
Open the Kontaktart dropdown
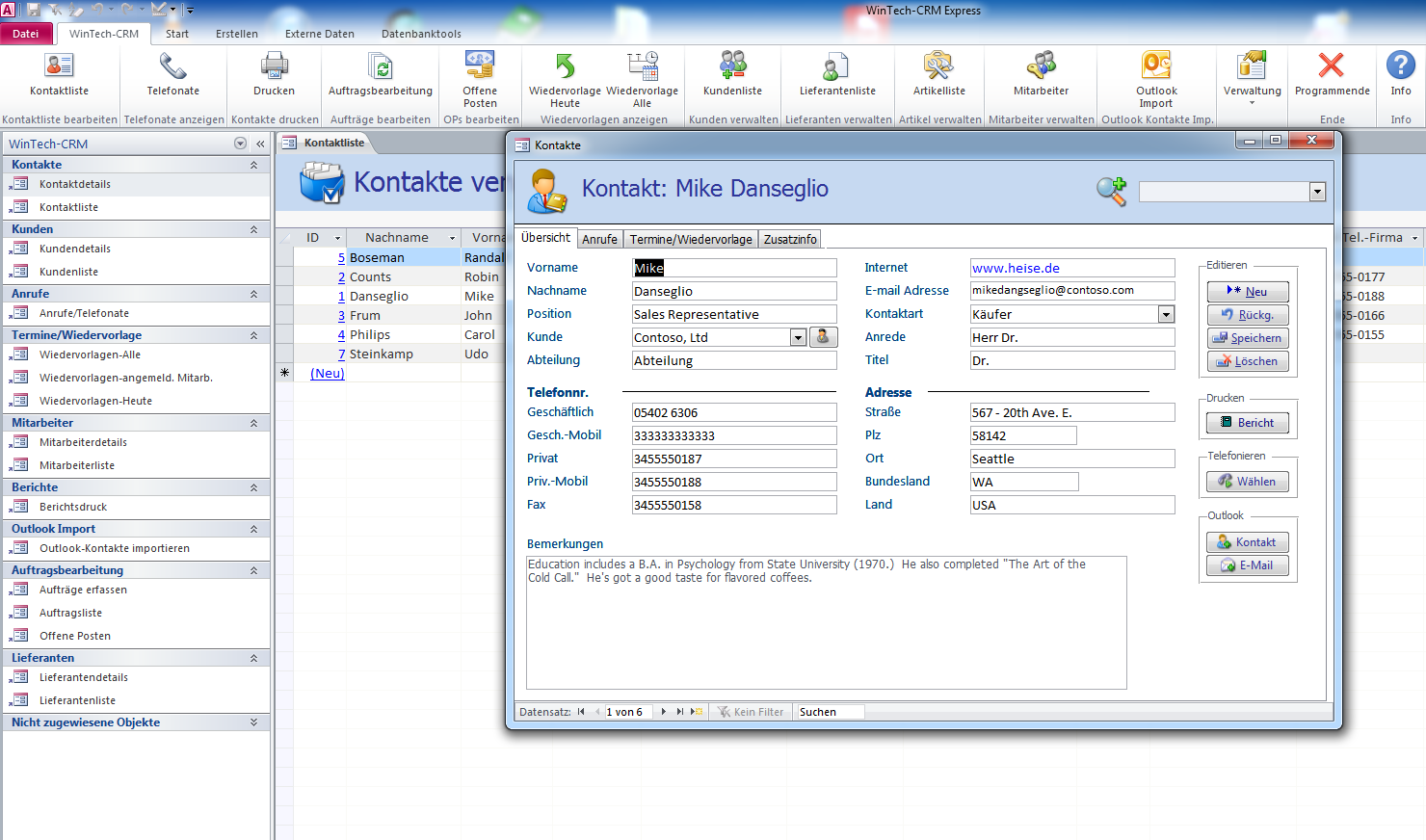tap(1166, 314)
